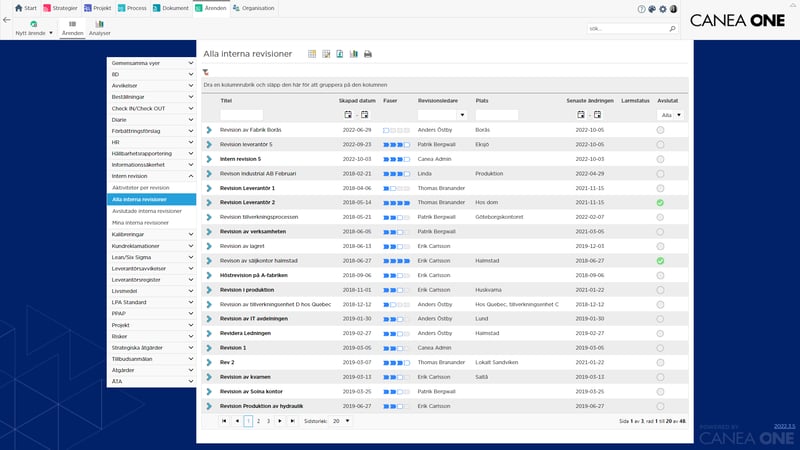The image size is (800, 450).
Task: Toggle Avslutat circle for Revidera Ledningen
Action: coord(660,333)
